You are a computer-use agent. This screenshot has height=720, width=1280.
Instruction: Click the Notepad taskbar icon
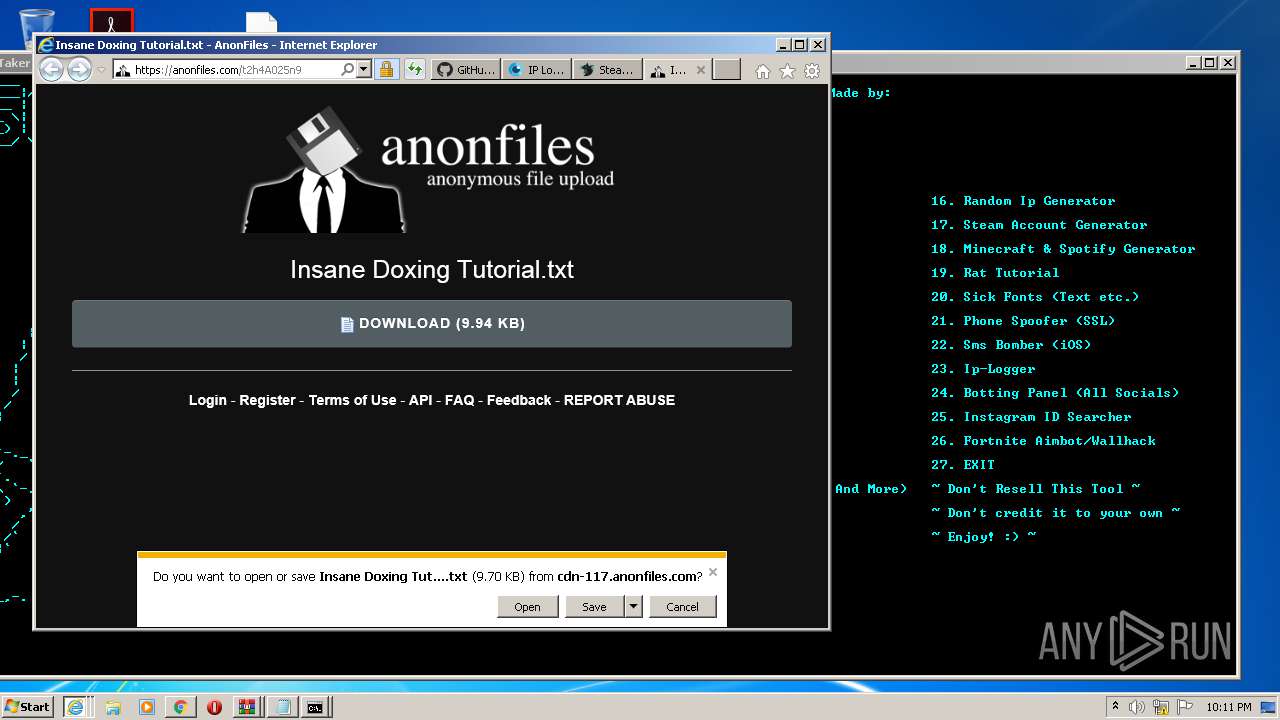pyautogui.click(x=282, y=707)
